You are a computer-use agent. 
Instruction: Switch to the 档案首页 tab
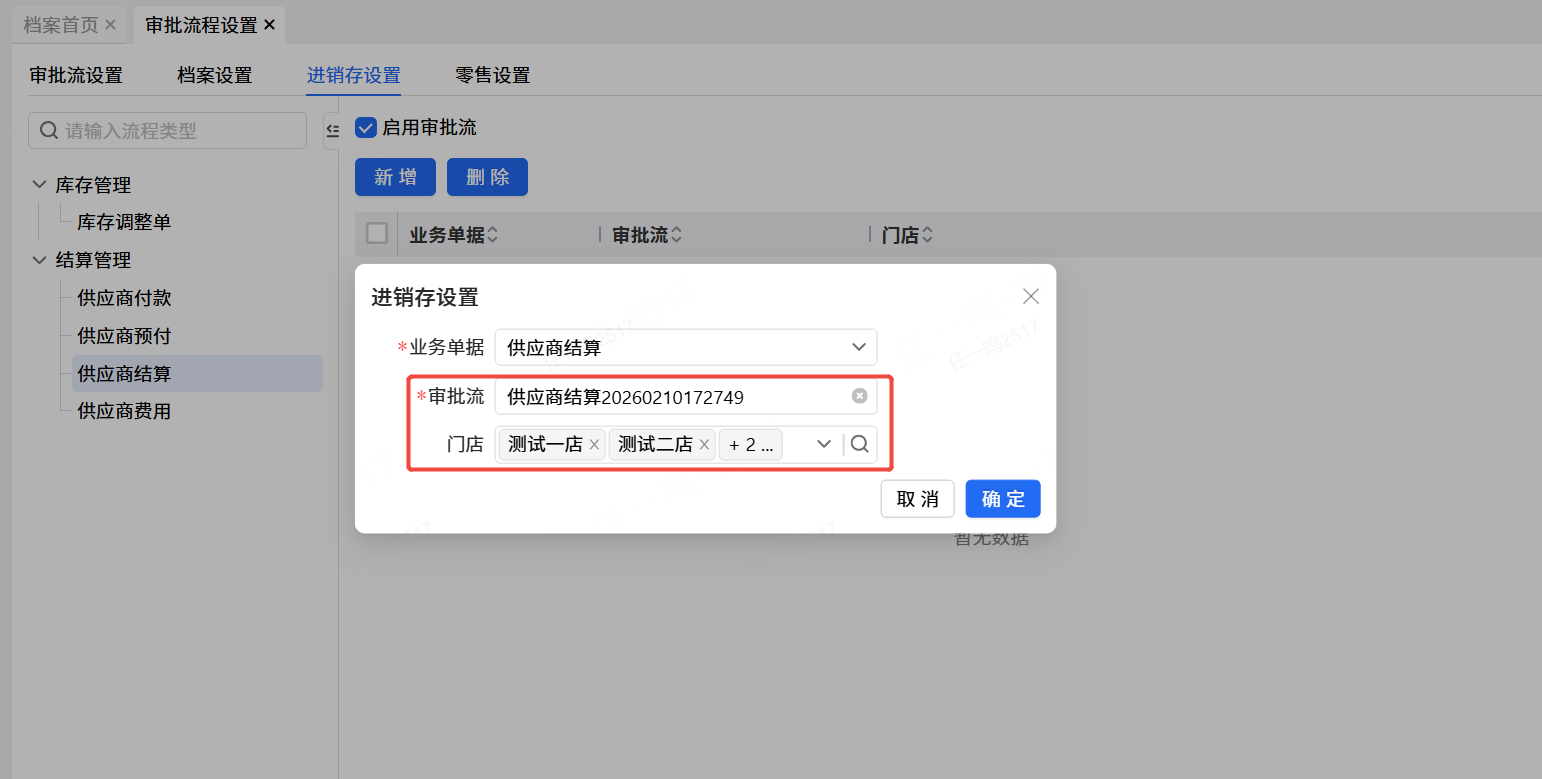coord(61,25)
